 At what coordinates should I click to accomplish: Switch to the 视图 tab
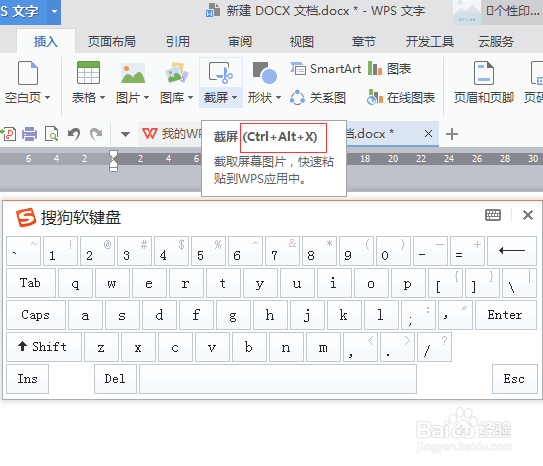[x=302, y=42]
